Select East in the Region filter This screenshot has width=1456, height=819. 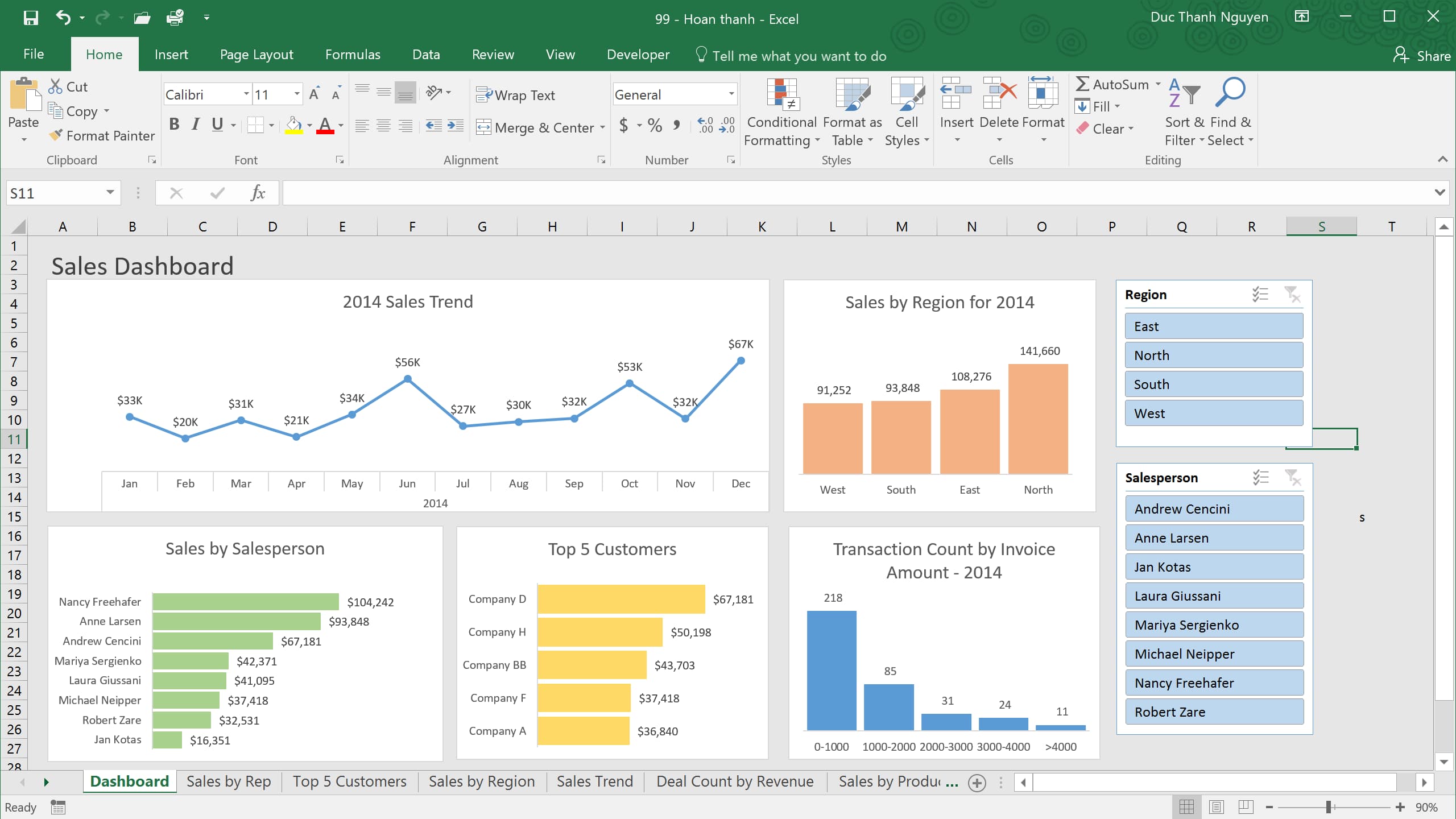pos(1214,326)
